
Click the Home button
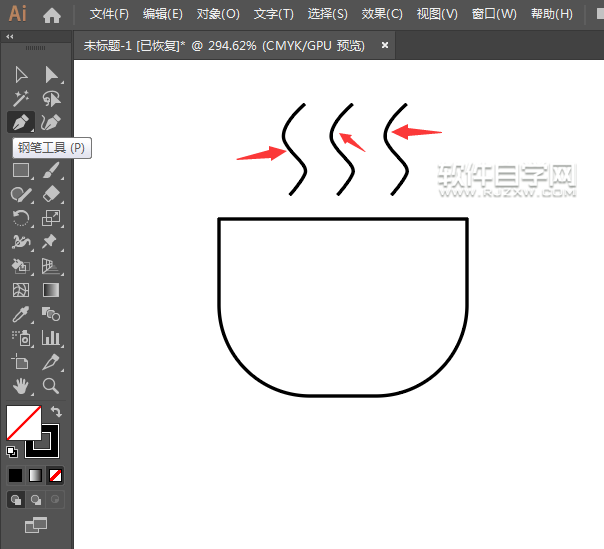(x=52, y=14)
